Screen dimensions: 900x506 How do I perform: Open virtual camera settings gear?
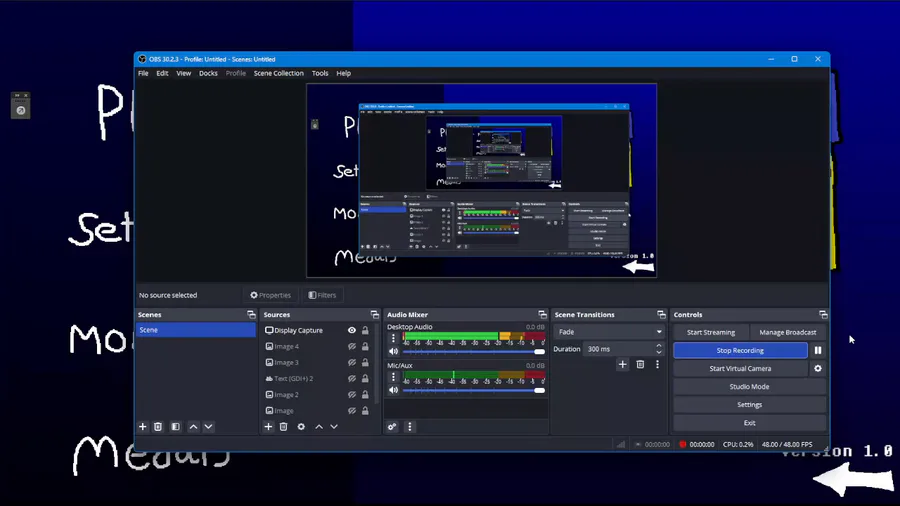818,369
